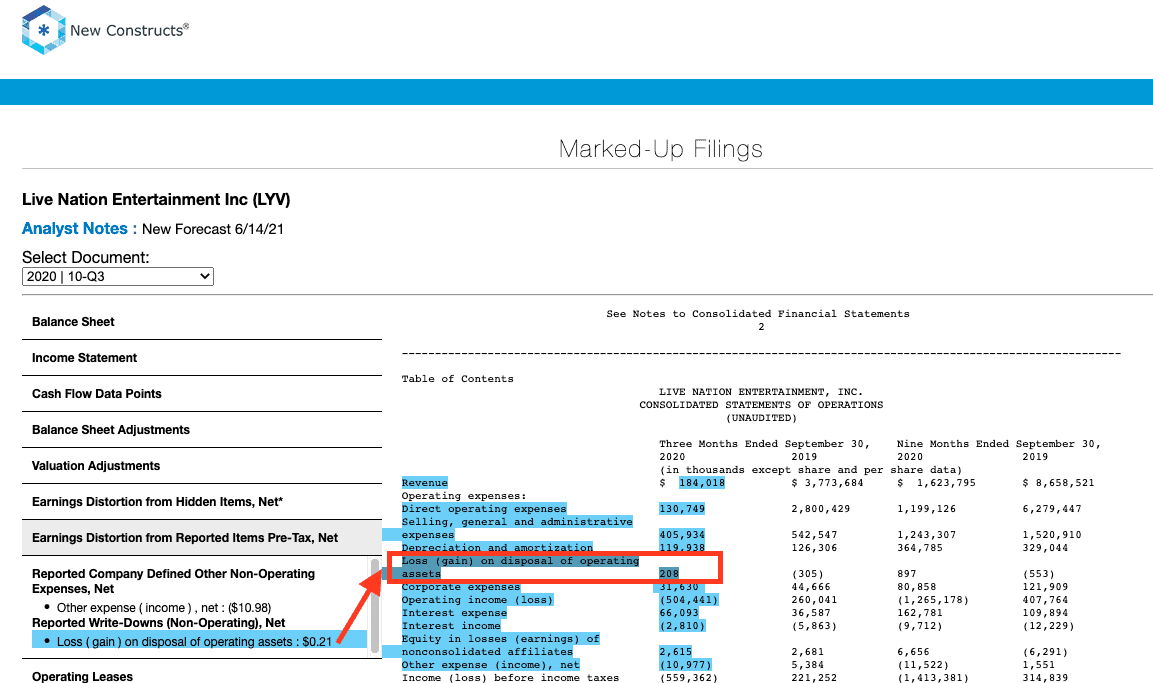Expand Earnings Distortion from Hidden Items, Net
Viewport: 1153px width, 683px height.
[201, 502]
